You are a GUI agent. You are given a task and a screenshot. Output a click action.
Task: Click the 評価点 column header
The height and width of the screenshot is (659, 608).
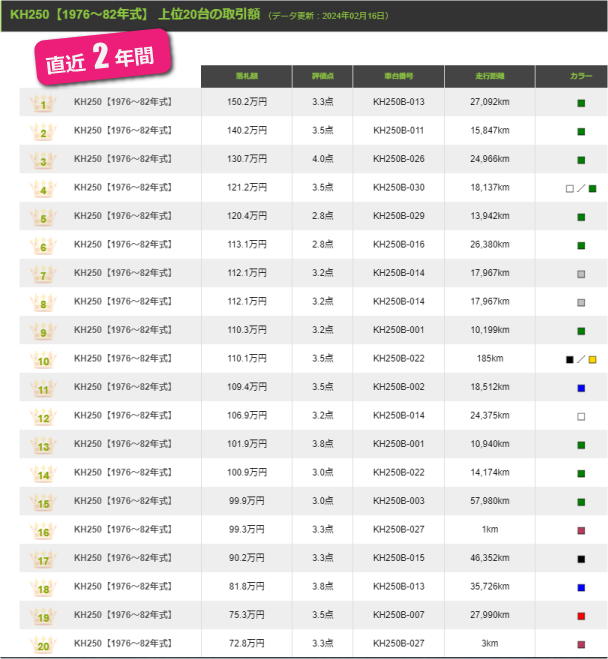(x=322, y=77)
